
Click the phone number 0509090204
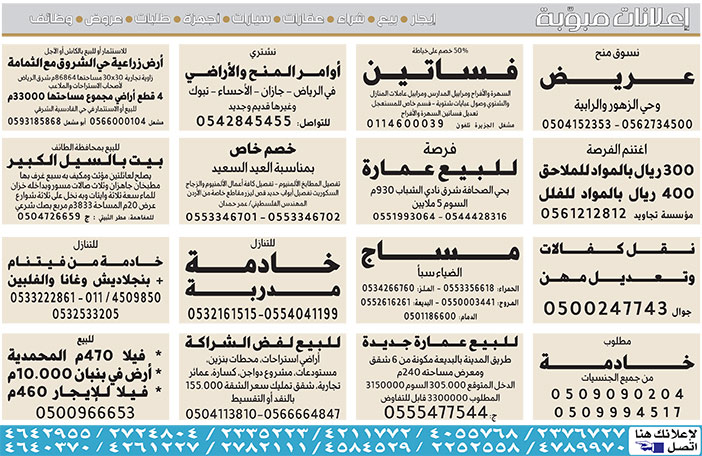coord(617,394)
